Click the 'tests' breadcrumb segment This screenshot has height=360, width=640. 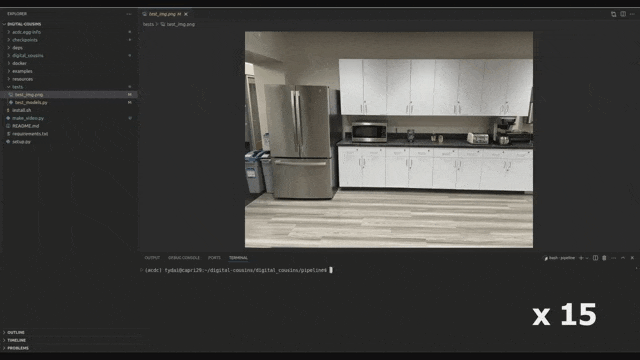(x=148, y=24)
